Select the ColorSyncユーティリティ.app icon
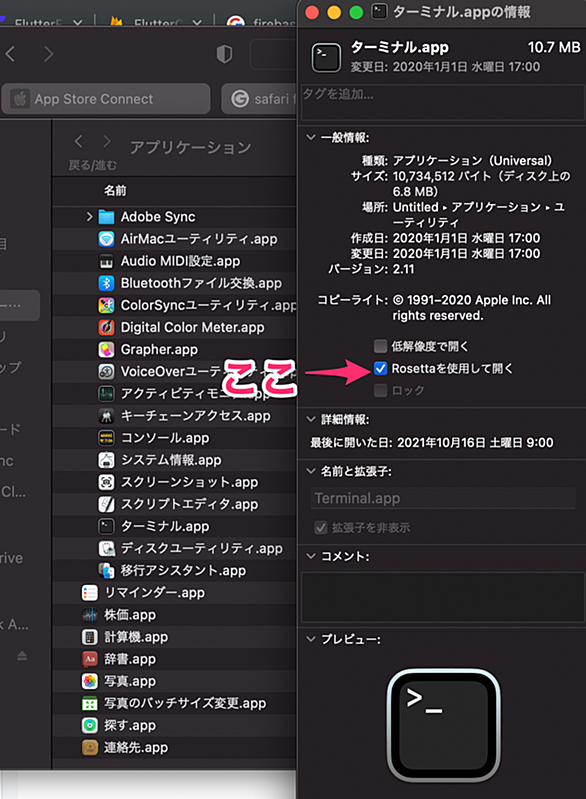Viewport: 586px width, 799px height. pos(106,305)
